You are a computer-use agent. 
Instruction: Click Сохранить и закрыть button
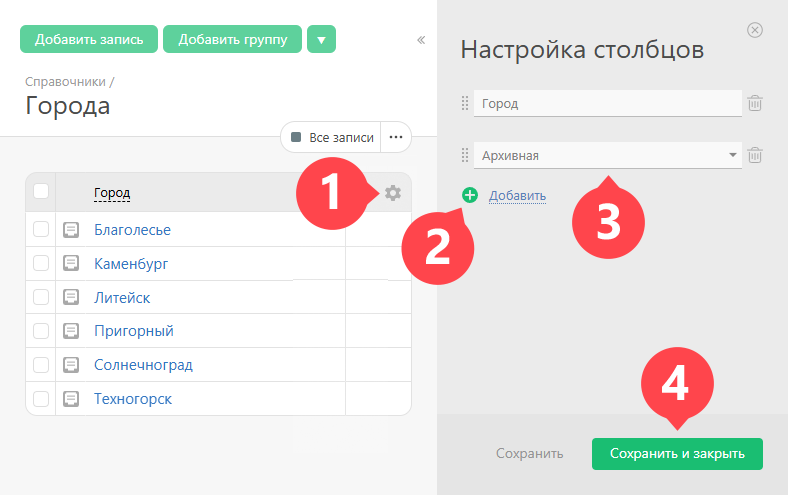pos(677,454)
